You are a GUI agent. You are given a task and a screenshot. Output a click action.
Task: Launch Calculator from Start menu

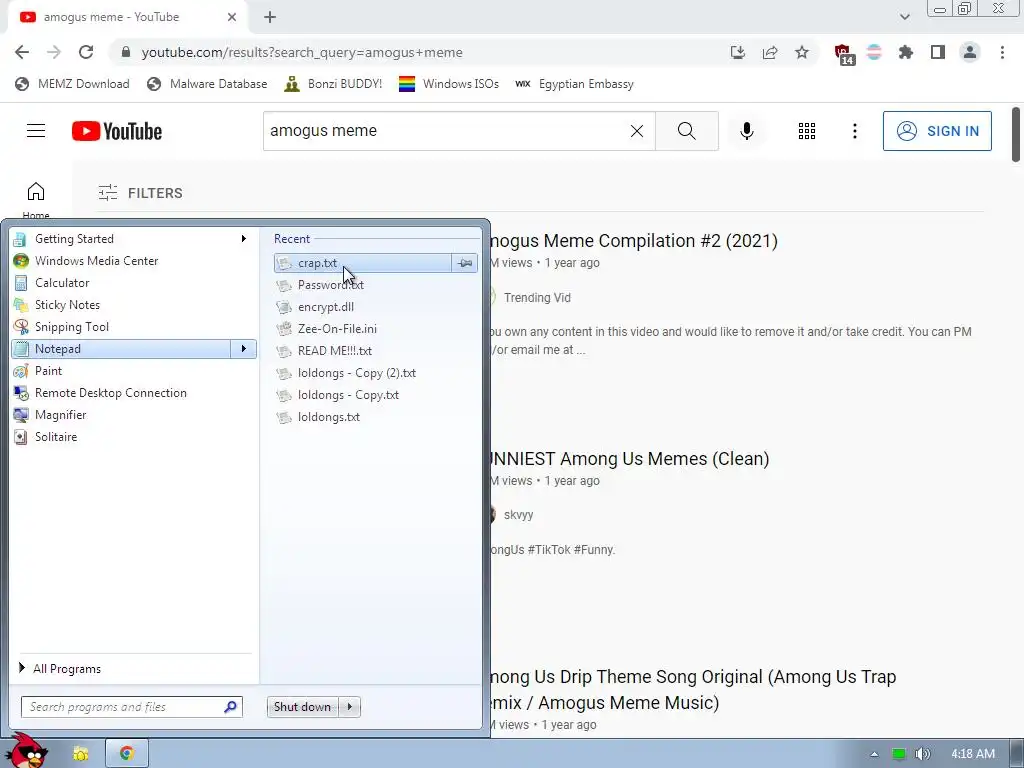tap(134, 283)
